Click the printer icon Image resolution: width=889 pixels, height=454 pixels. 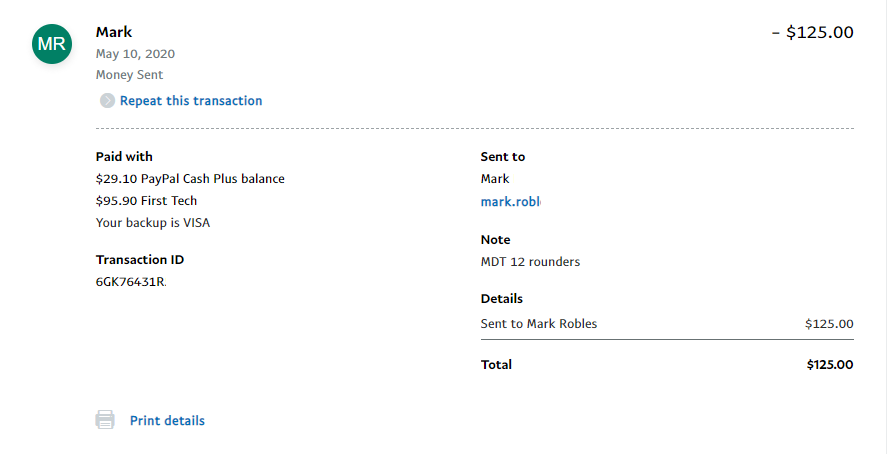[x=105, y=420]
